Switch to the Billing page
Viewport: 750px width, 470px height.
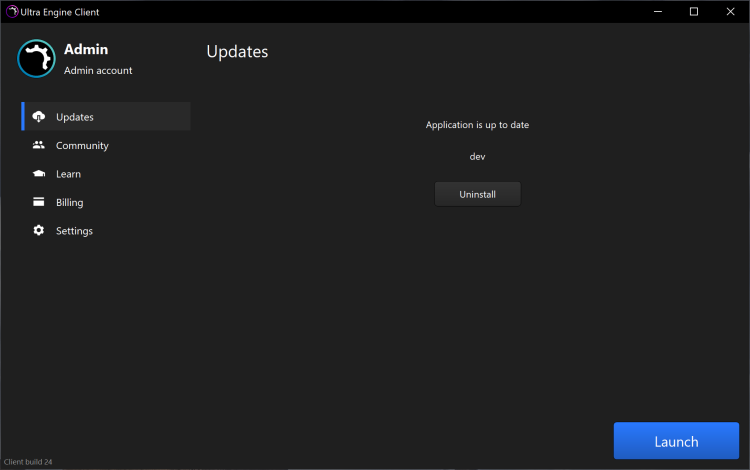pyautogui.click(x=70, y=202)
